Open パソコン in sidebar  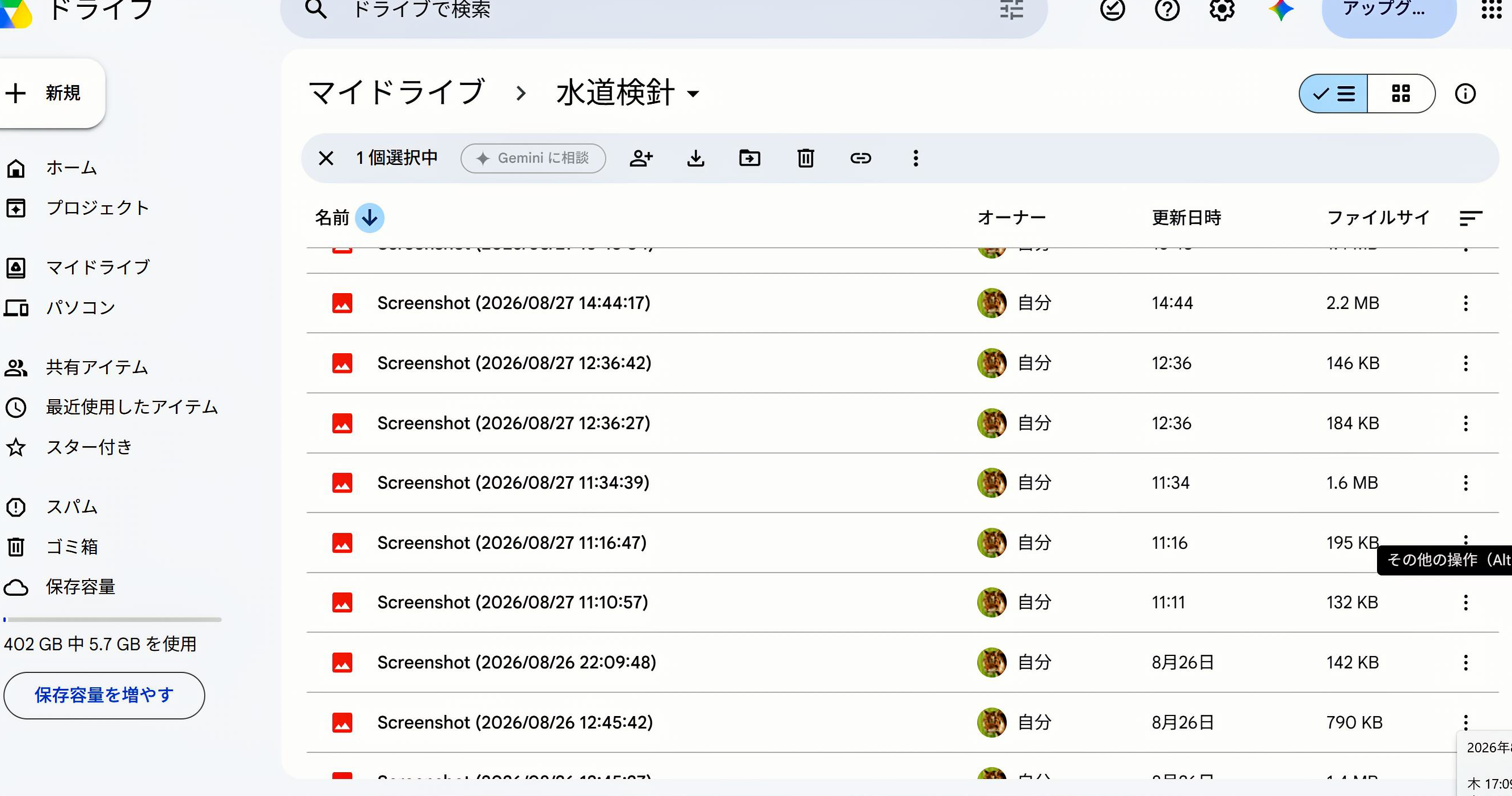[x=81, y=308]
